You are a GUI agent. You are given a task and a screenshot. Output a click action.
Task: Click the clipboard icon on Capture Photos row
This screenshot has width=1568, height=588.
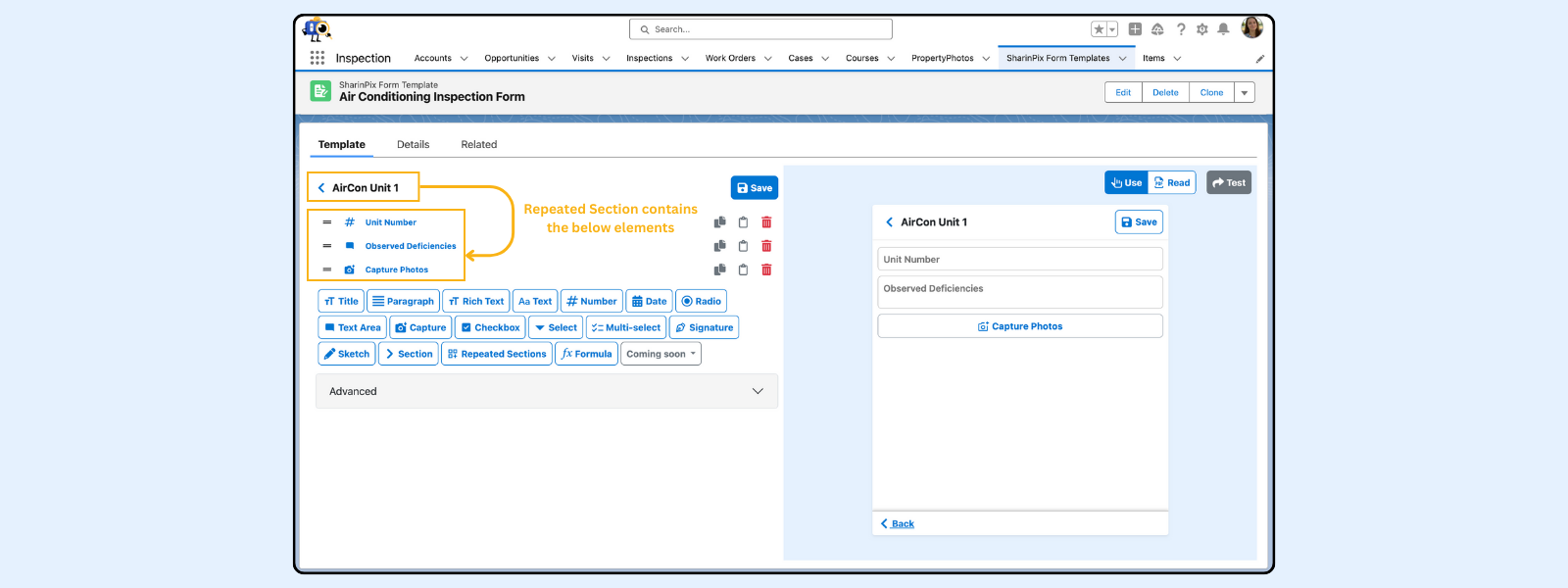[743, 269]
